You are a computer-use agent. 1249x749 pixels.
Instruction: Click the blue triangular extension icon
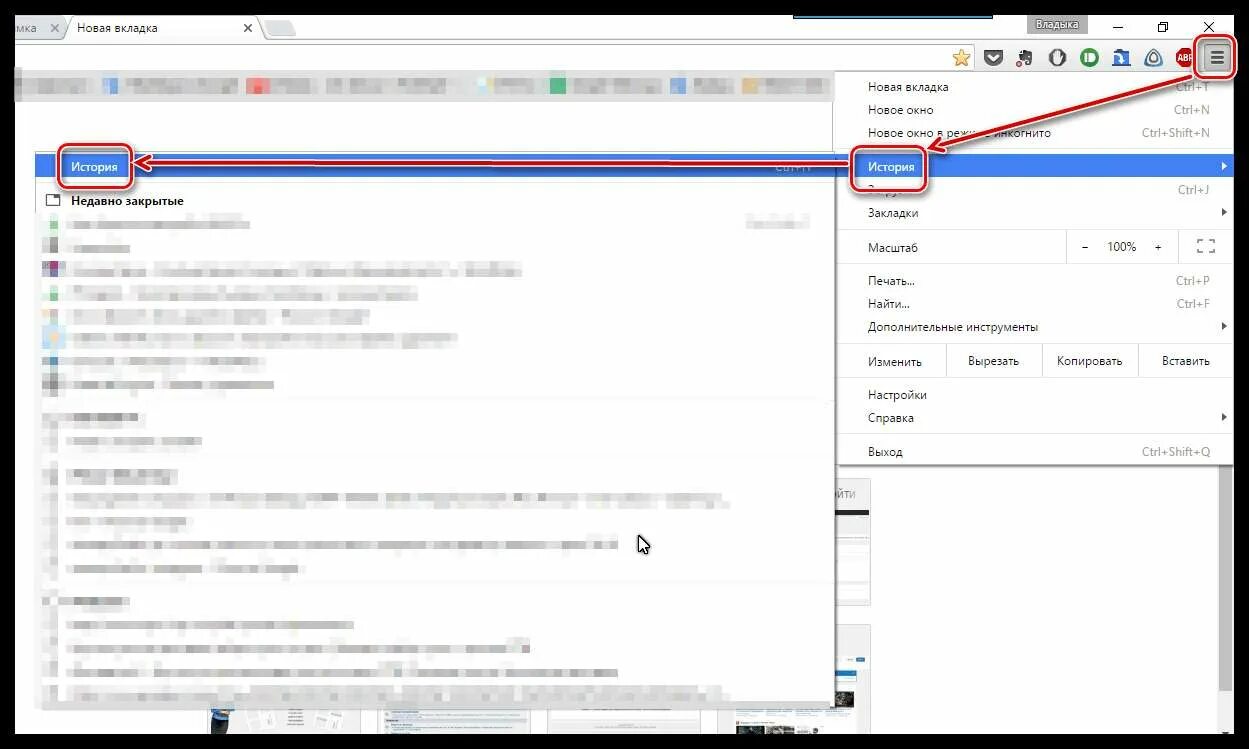click(x=1153, y=58)
